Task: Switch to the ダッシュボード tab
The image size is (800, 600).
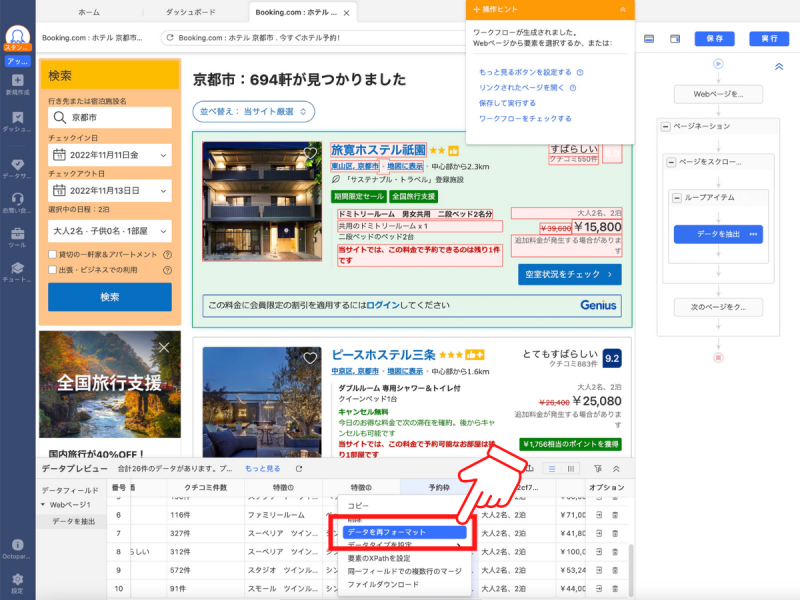Action: (x=190, y=12)
